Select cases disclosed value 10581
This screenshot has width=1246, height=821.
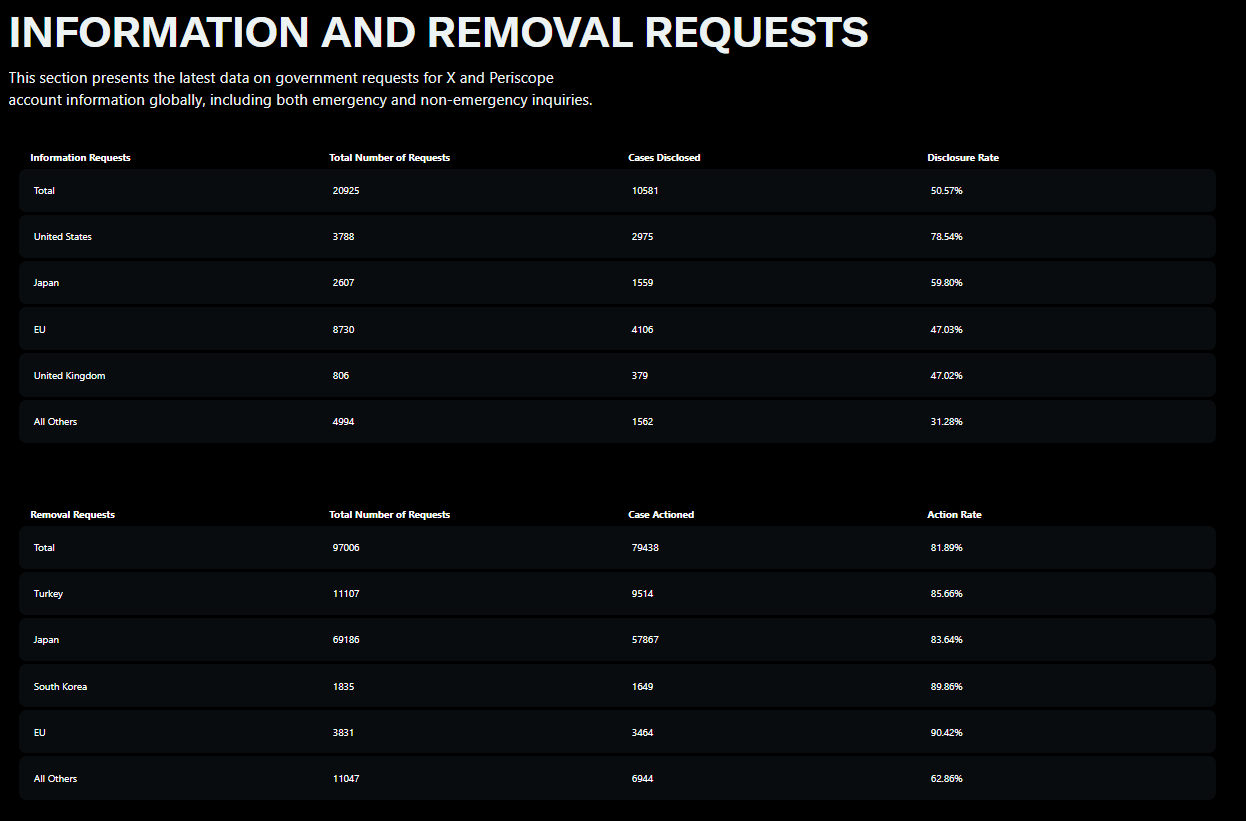tap(645, 190)
